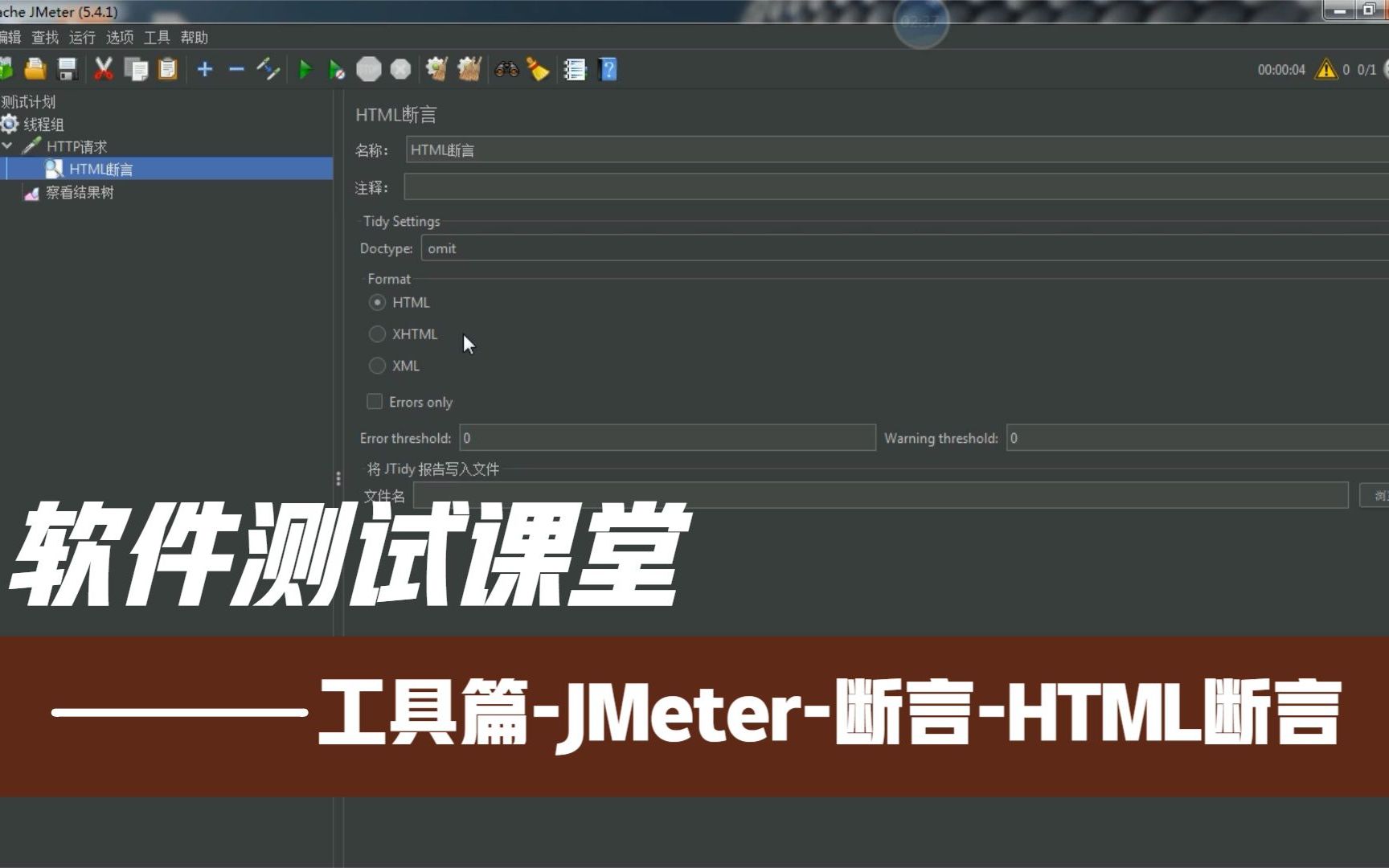Open function helper list icon
Viewport: 1389px width, 868px height.
tap(575, 70)
